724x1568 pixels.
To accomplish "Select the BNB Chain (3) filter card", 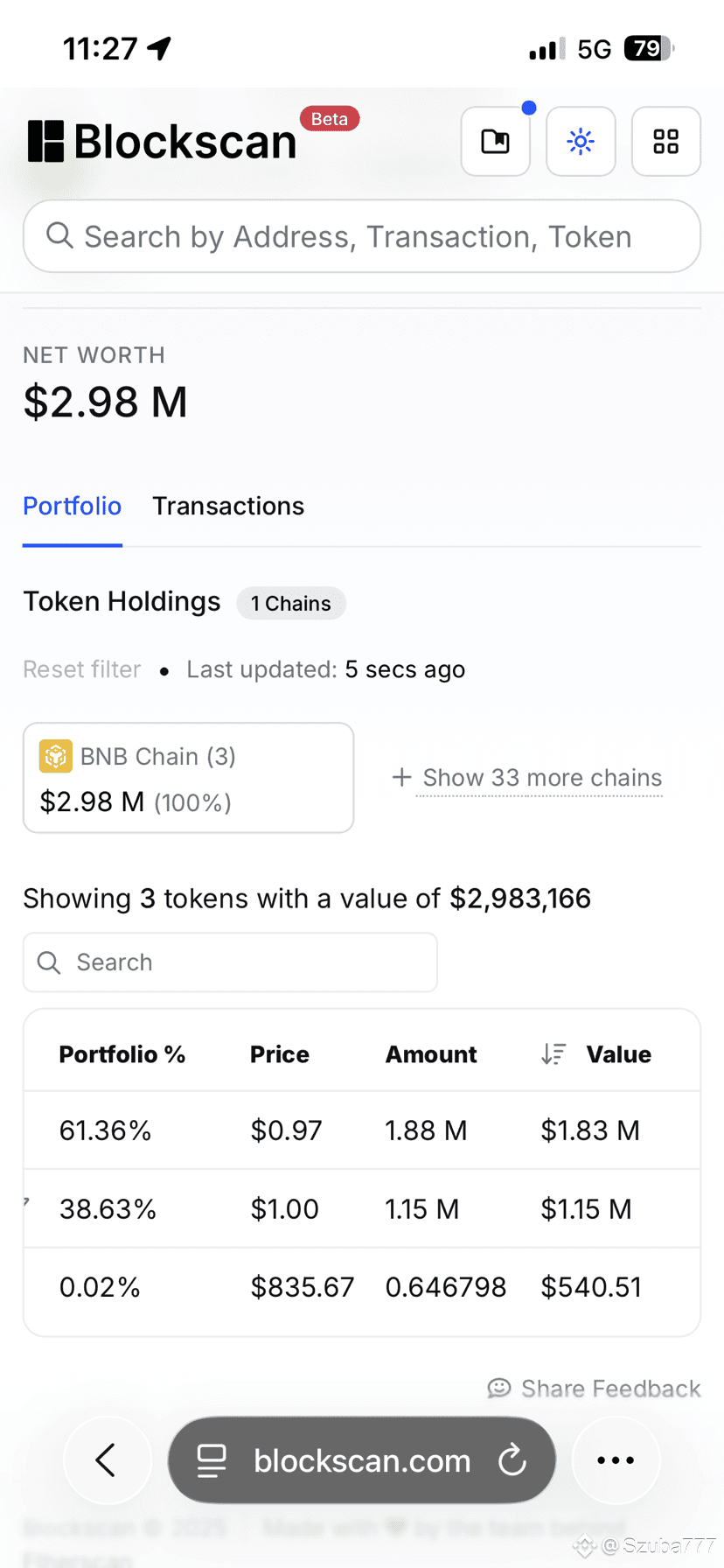I will tap(188, 778).
